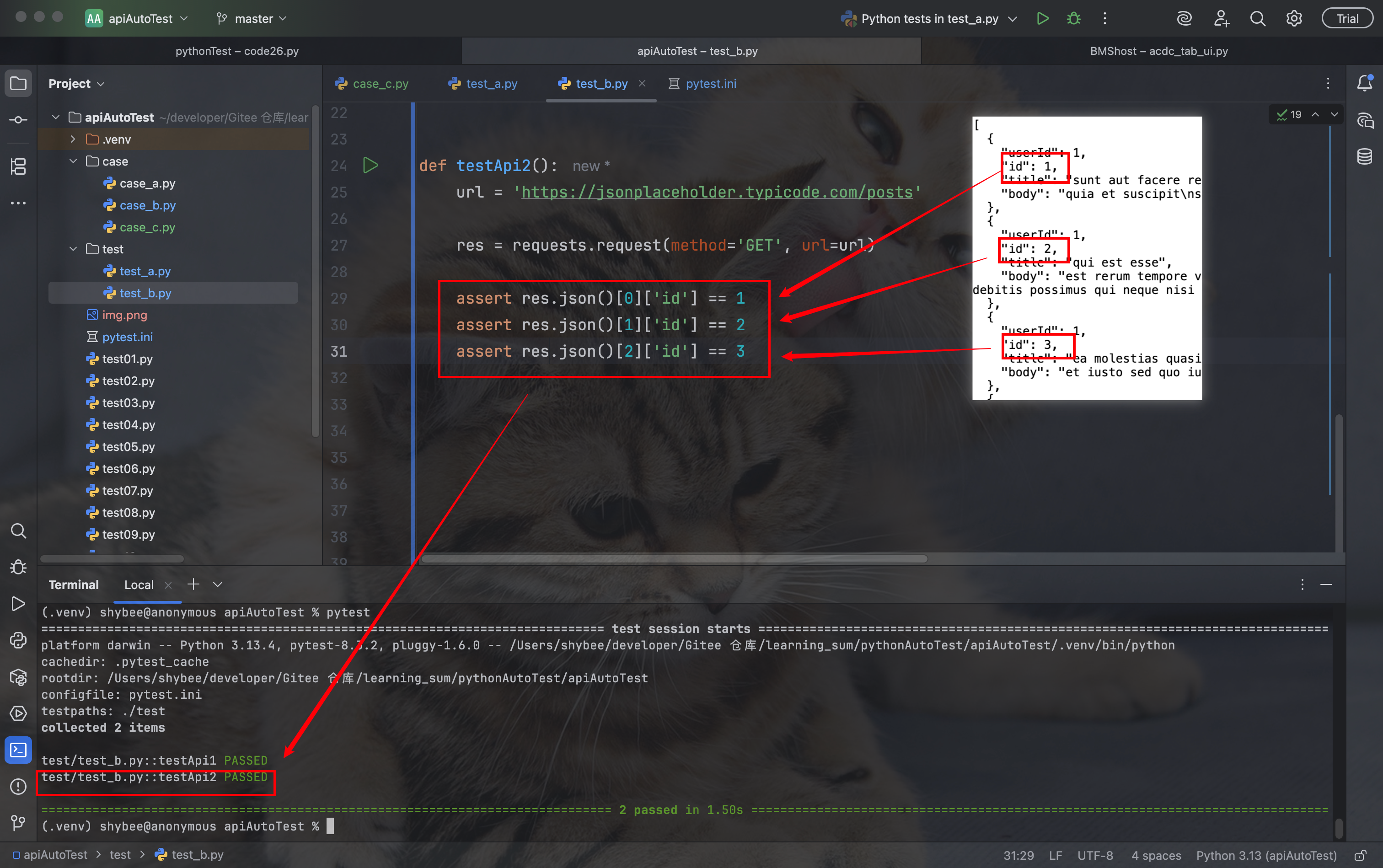Open the Problems tool window icon
1383x868 pixels.
point(18,787)
